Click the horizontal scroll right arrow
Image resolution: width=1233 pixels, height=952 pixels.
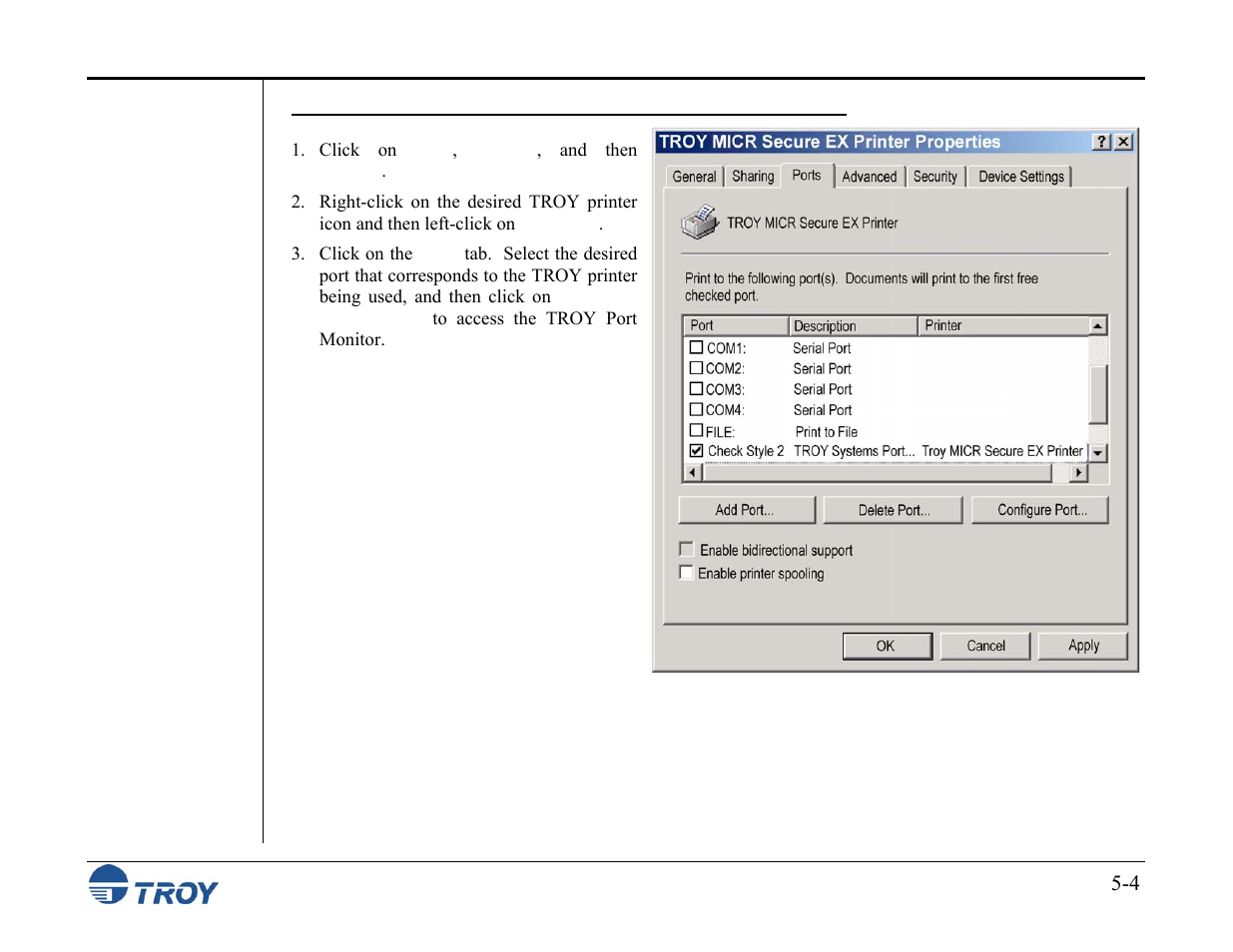[x=1078, y=473]
